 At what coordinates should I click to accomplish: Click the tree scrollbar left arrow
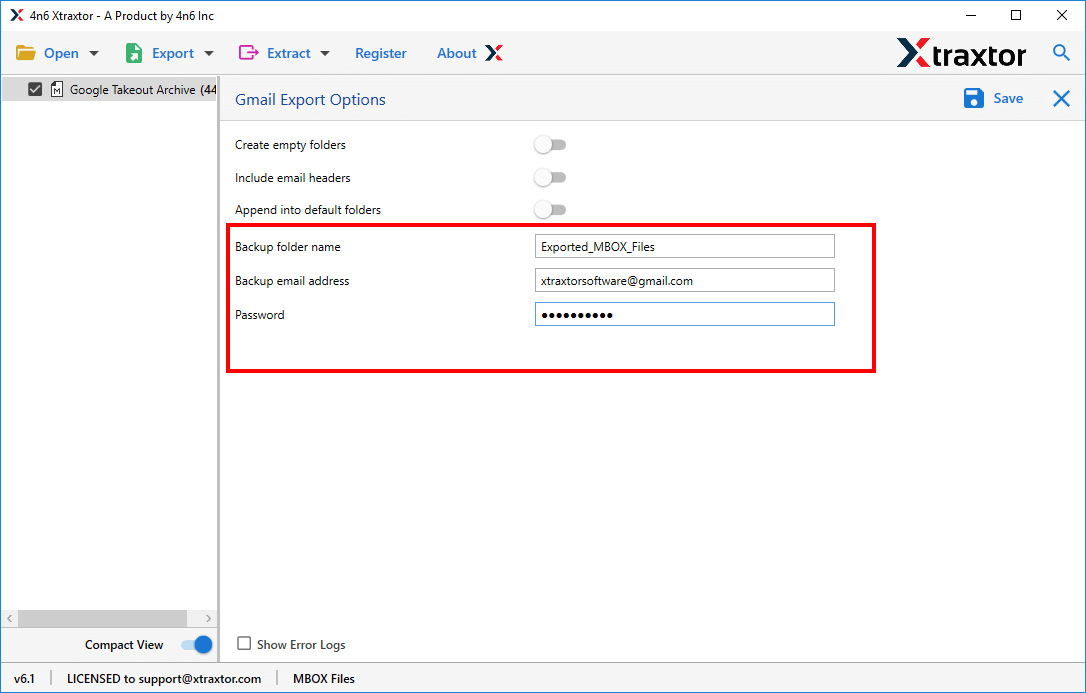pyautogui.click(x=10, y=618)
